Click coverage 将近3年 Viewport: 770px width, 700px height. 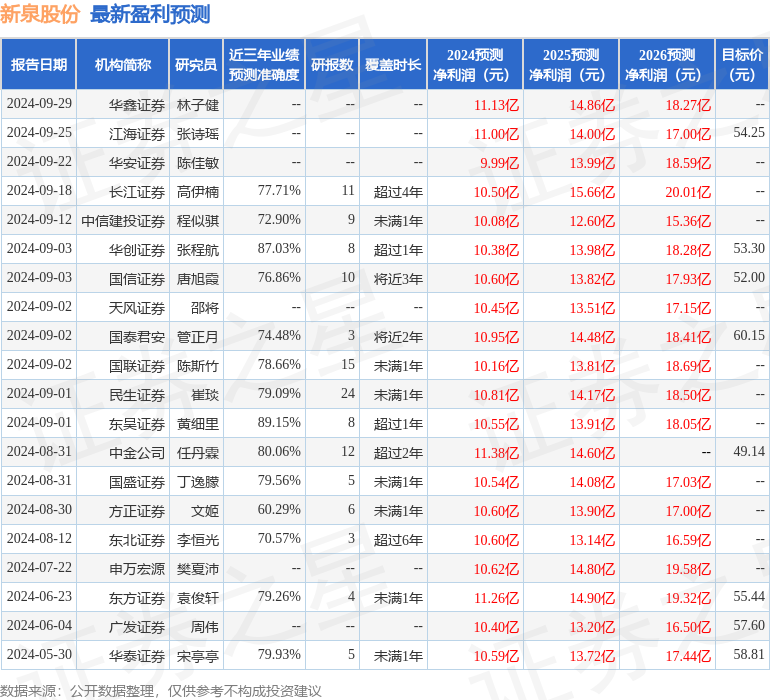398,279
